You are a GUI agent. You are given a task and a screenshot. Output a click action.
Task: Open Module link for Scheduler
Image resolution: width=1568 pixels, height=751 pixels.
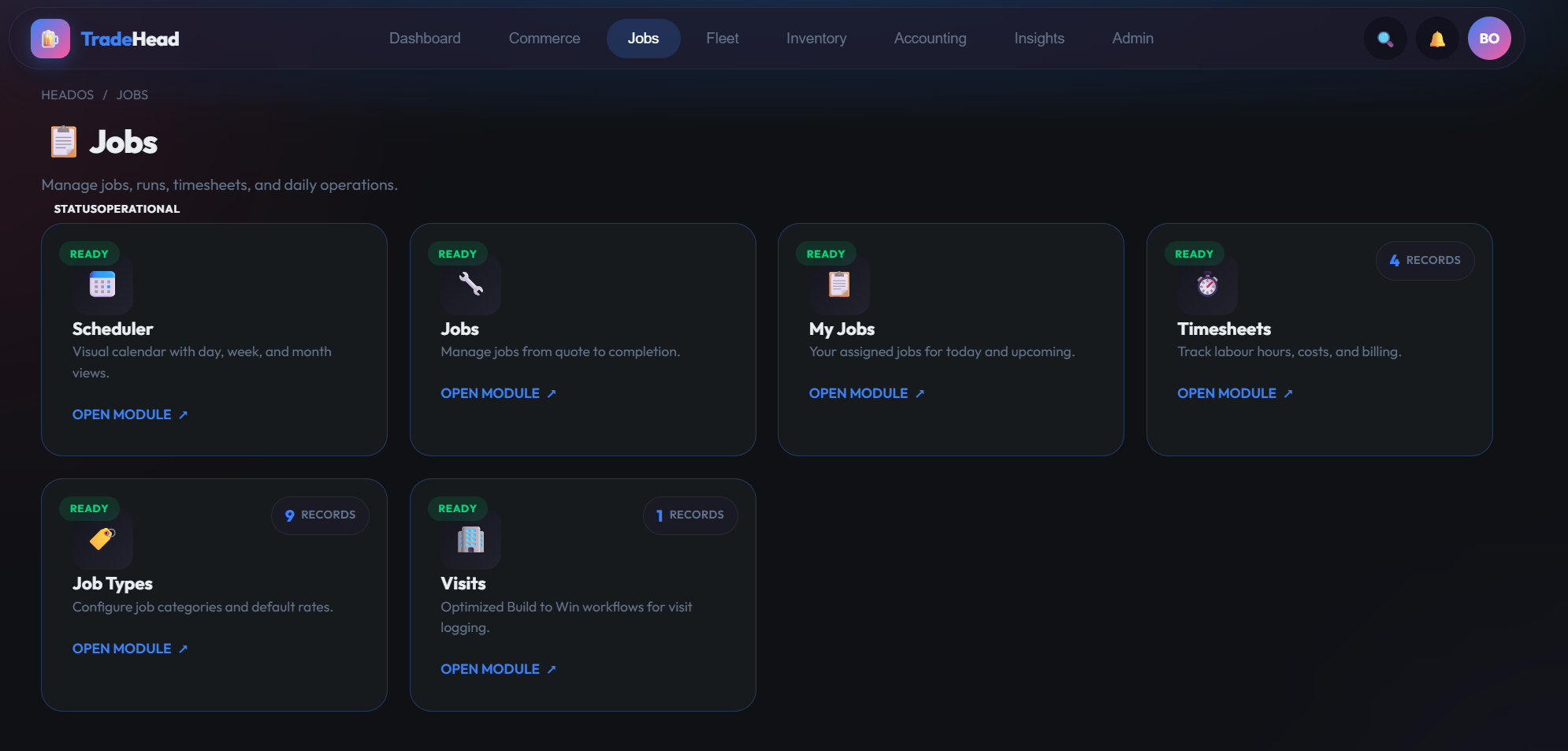[x=130, y=415]
